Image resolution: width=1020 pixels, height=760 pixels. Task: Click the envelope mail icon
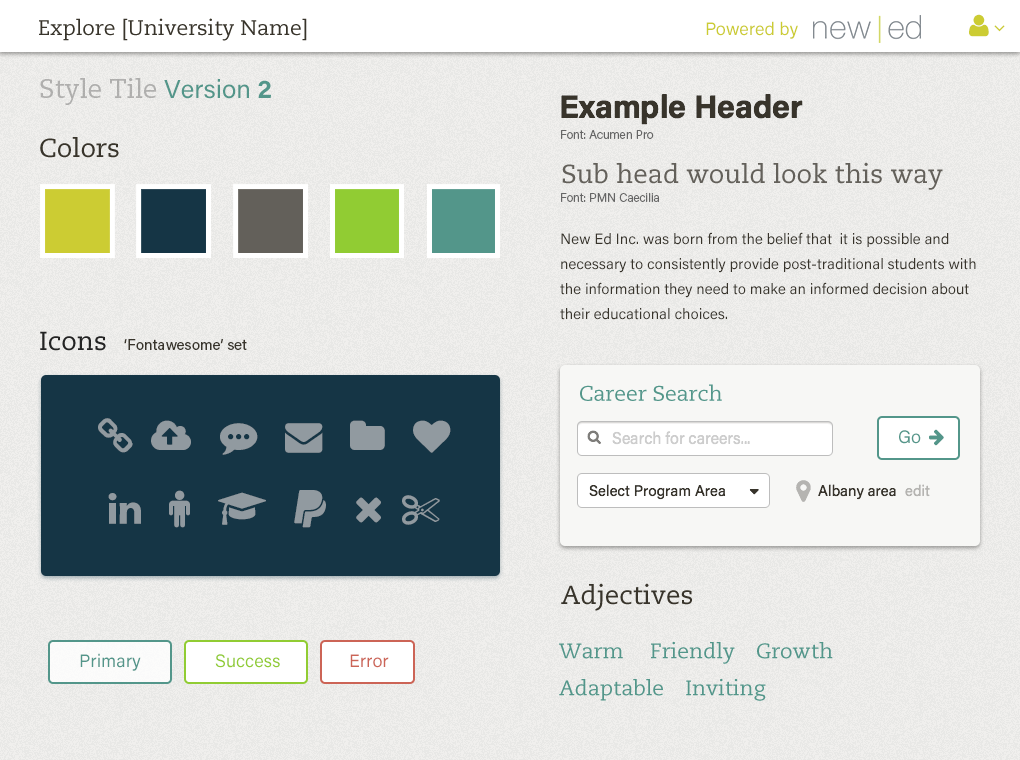pyautogui.click(x=304, y=437)
